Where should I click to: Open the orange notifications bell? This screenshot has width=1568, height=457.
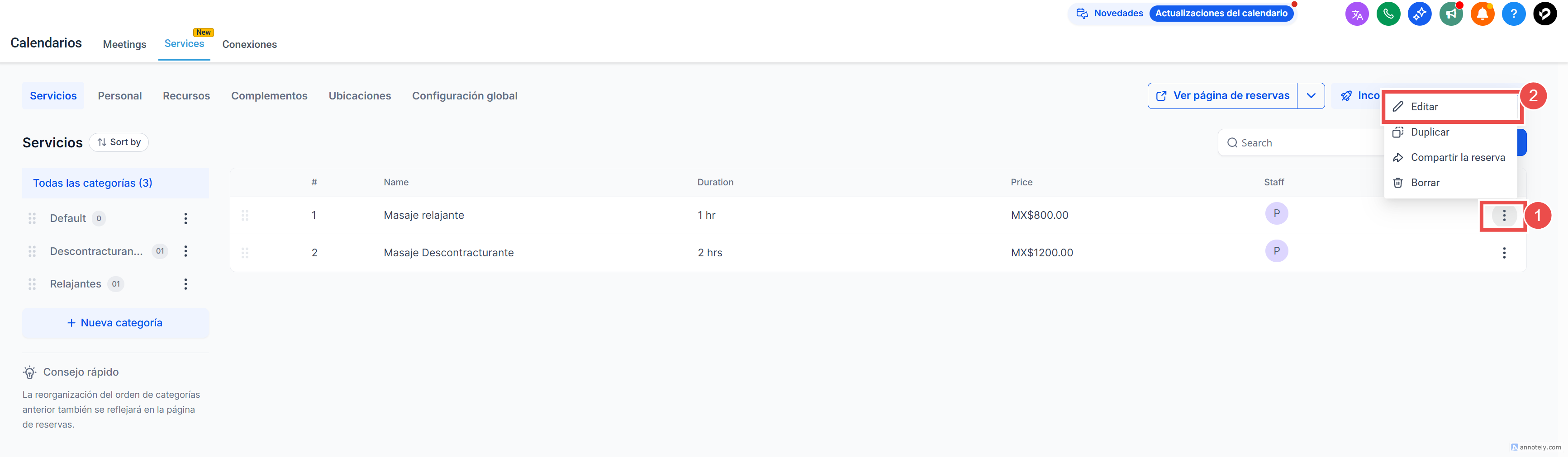(x=1482, y=14)
